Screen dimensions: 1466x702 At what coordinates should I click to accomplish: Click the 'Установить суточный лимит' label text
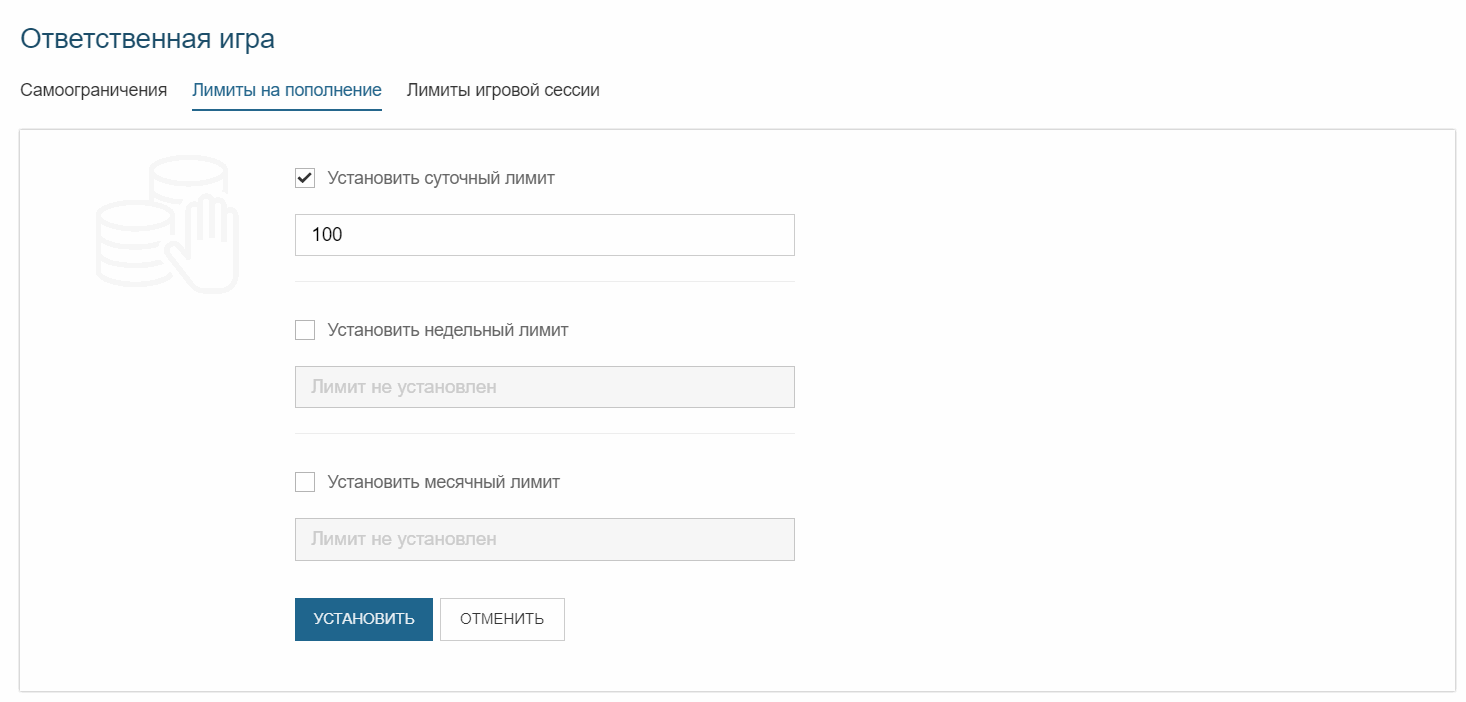(x=440, y=178)
